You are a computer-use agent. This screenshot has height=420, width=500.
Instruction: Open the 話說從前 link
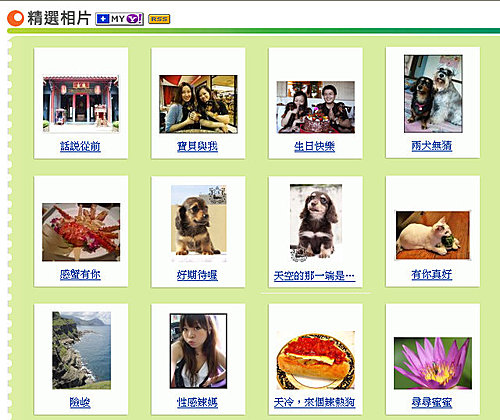click(80, 146)
